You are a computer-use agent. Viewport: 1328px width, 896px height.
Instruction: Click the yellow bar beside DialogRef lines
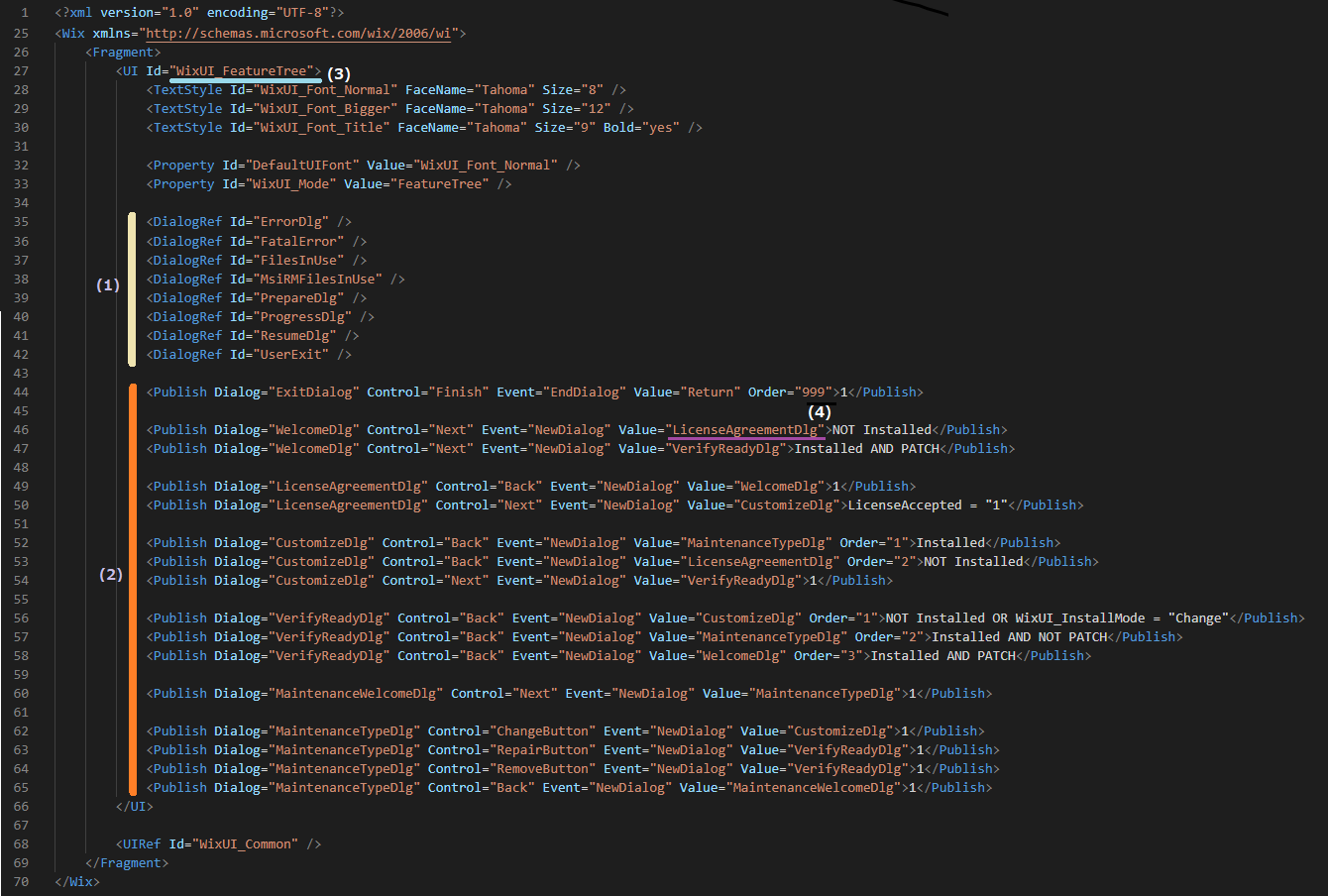tap(133, 288)
